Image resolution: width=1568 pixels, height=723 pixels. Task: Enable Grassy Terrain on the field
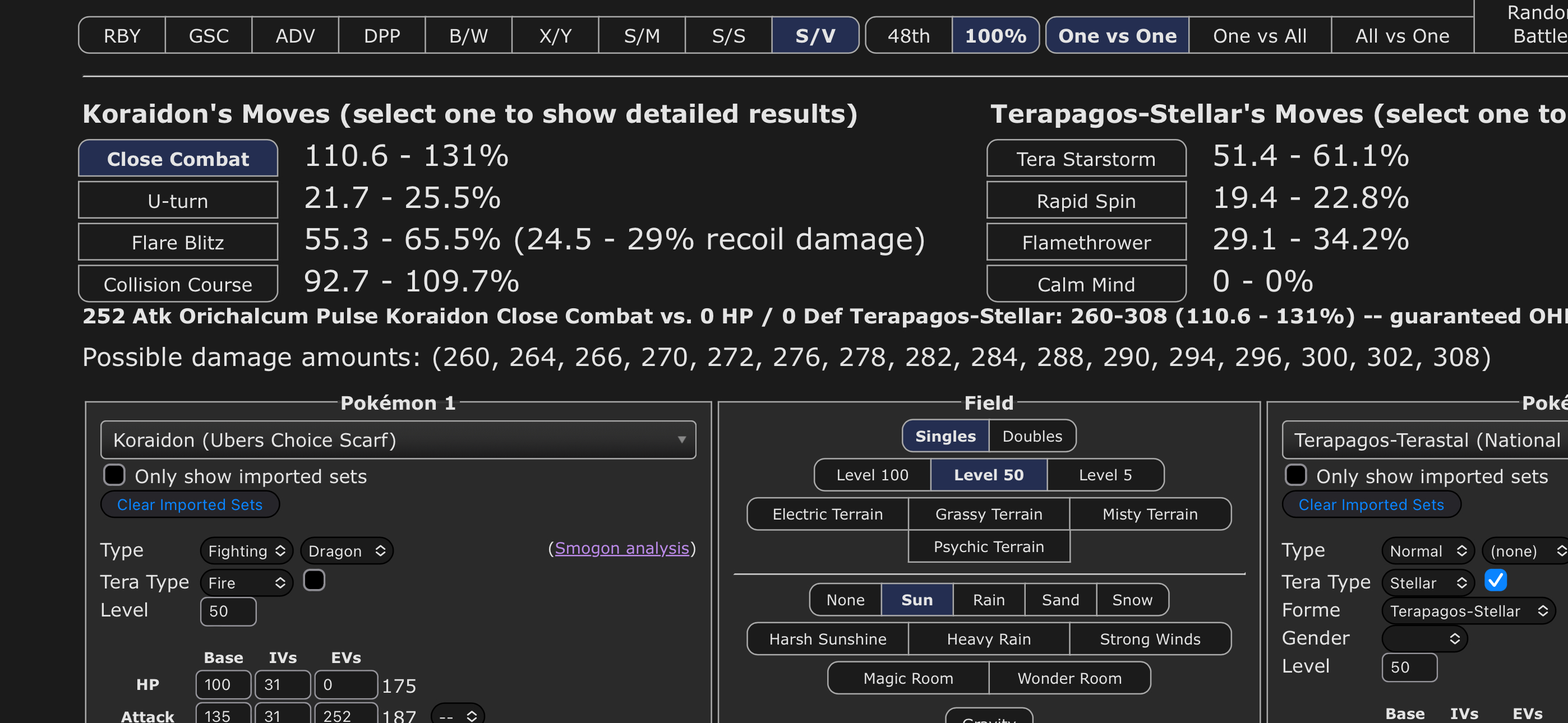[988, 515]
